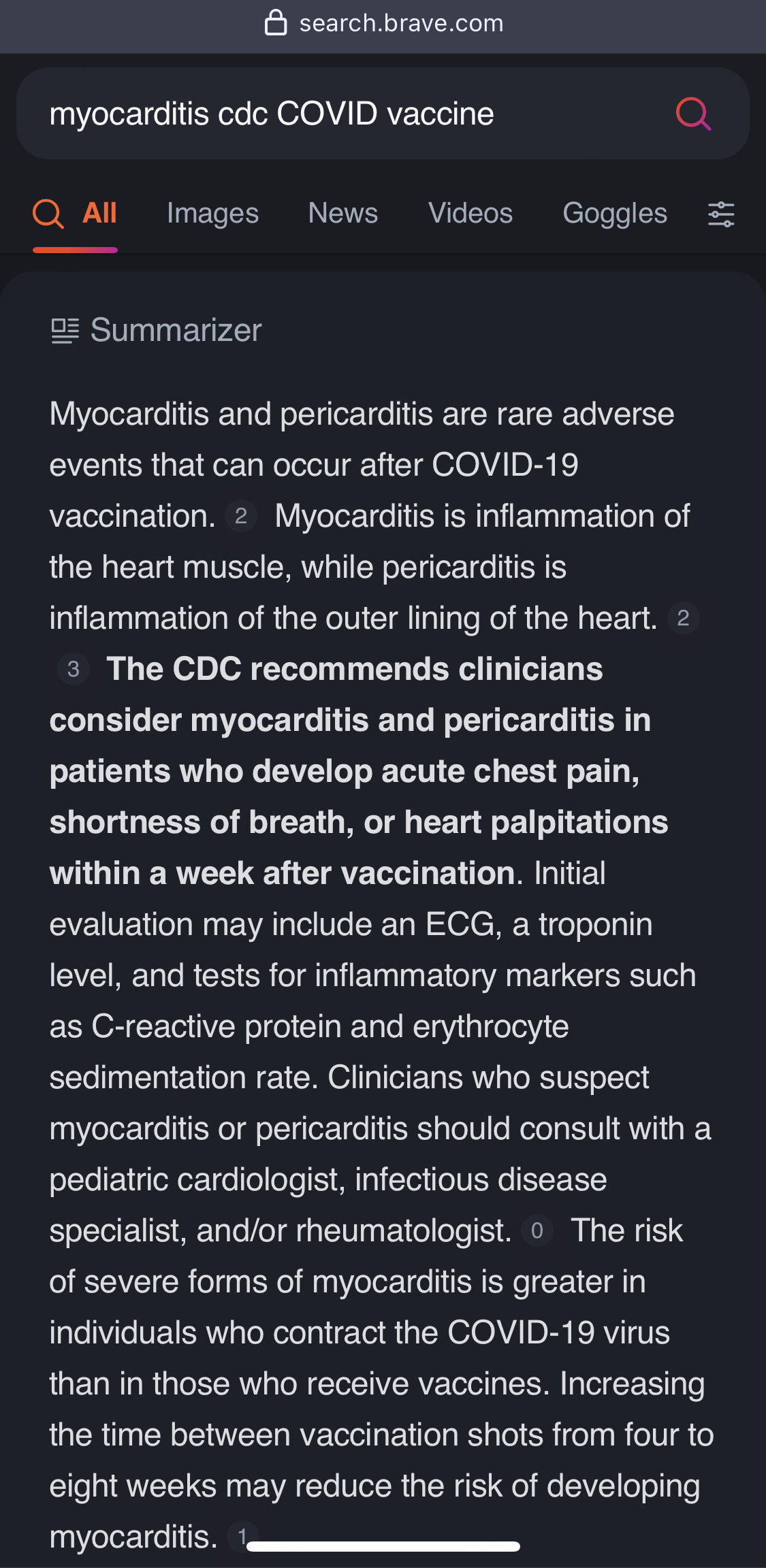Screen dimensions: 766x1568
Task: Tap the Summarizer heading label
Action: pos(176,331)
